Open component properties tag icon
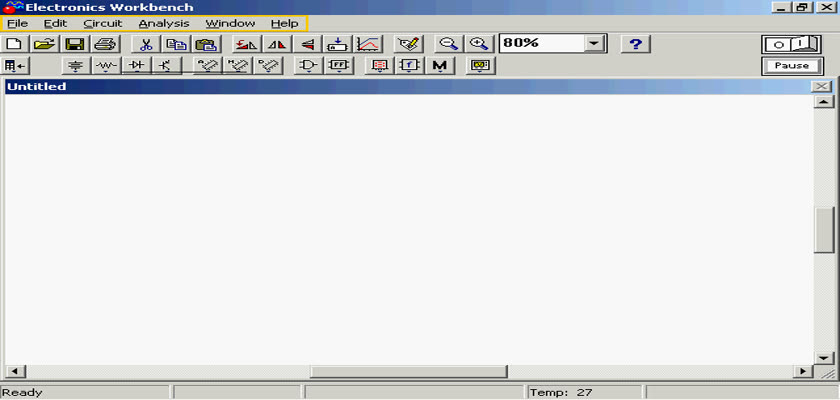Image resolution: width=840 pixels, height=400 pixels. point(409,44)
